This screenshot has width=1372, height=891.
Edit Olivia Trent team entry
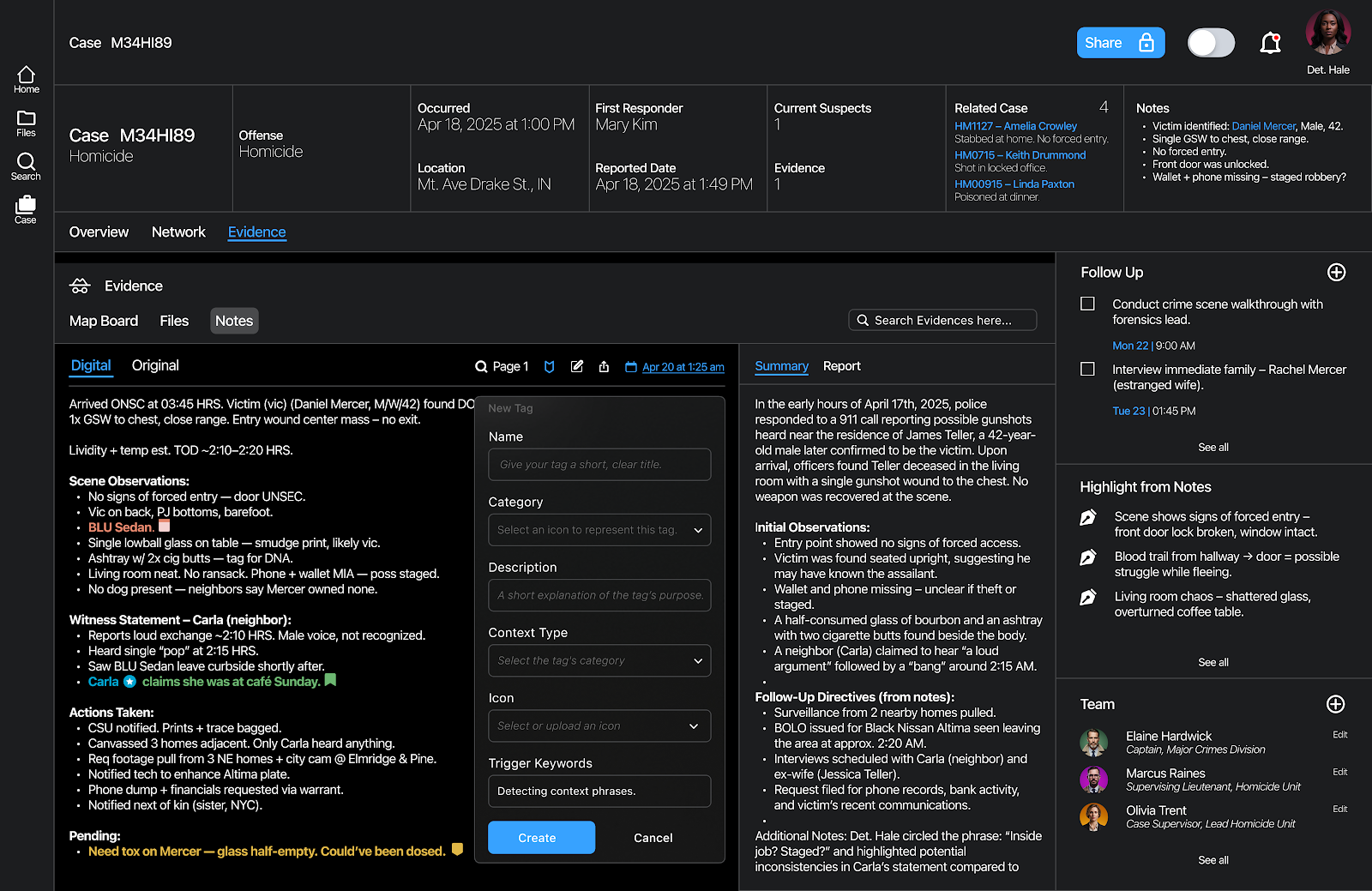click(x=1339, y=810)
